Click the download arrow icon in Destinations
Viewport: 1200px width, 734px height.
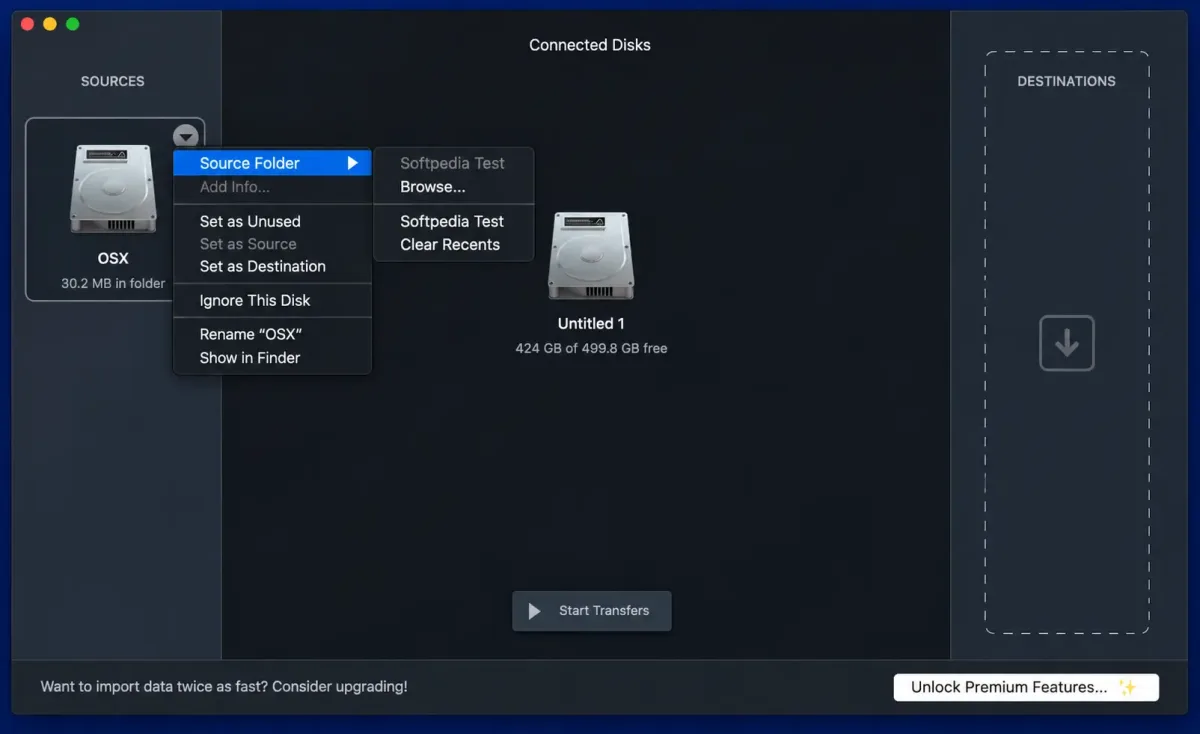pyautogui.click(x=1067, y=343)
